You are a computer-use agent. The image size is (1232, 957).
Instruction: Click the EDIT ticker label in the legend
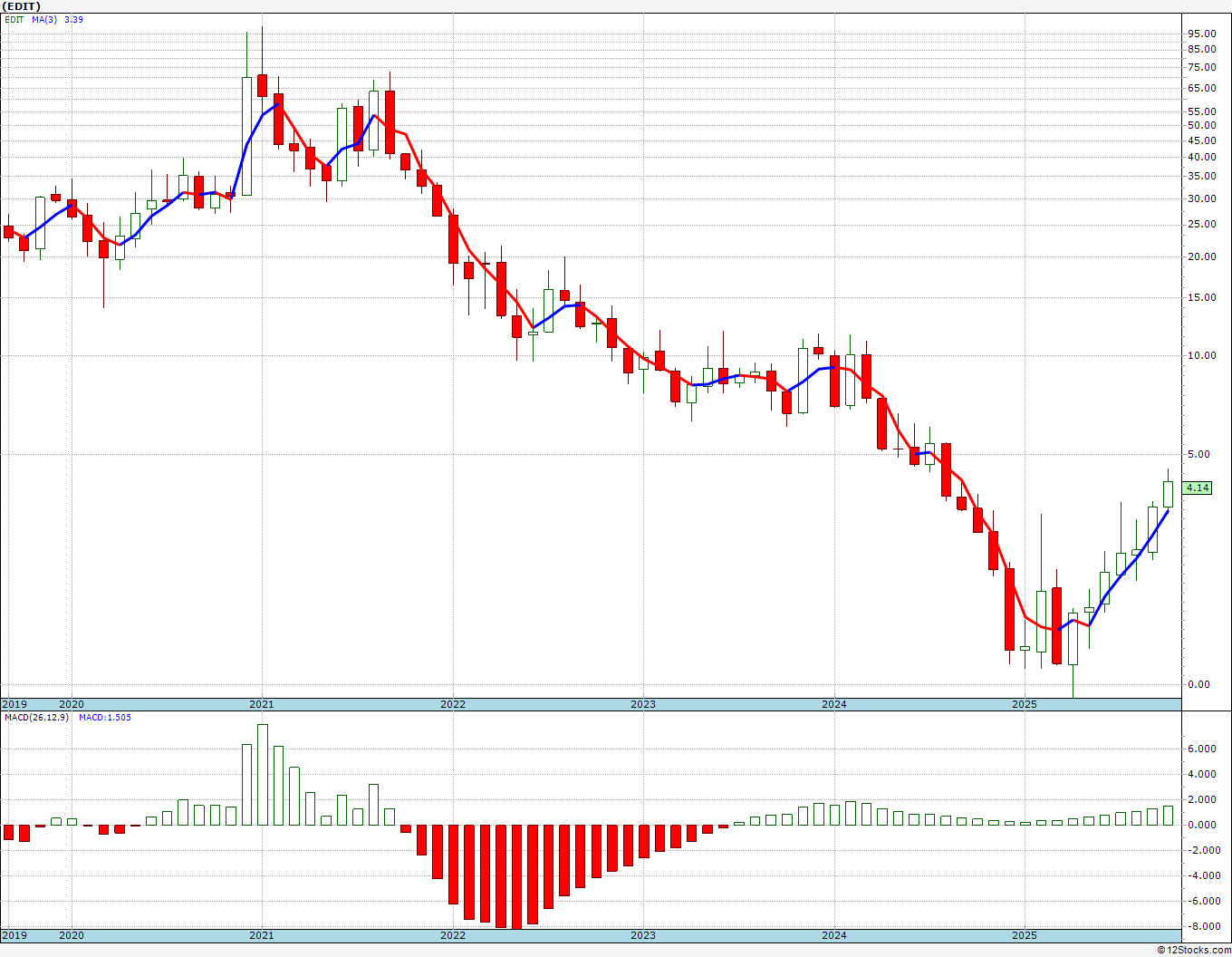pyautogui.click(x=14, y=19)
